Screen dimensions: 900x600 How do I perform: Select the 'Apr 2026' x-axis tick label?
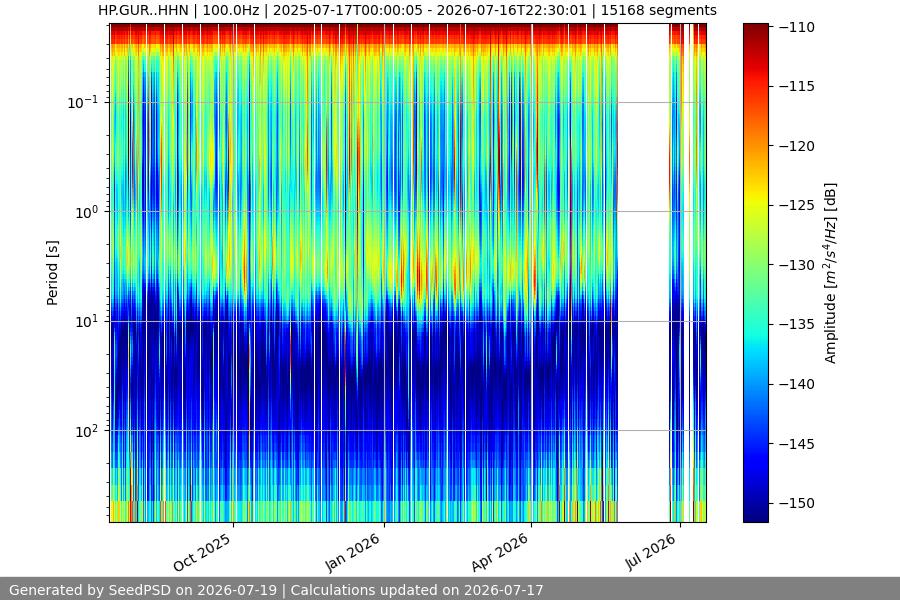(x=499, y=552)
